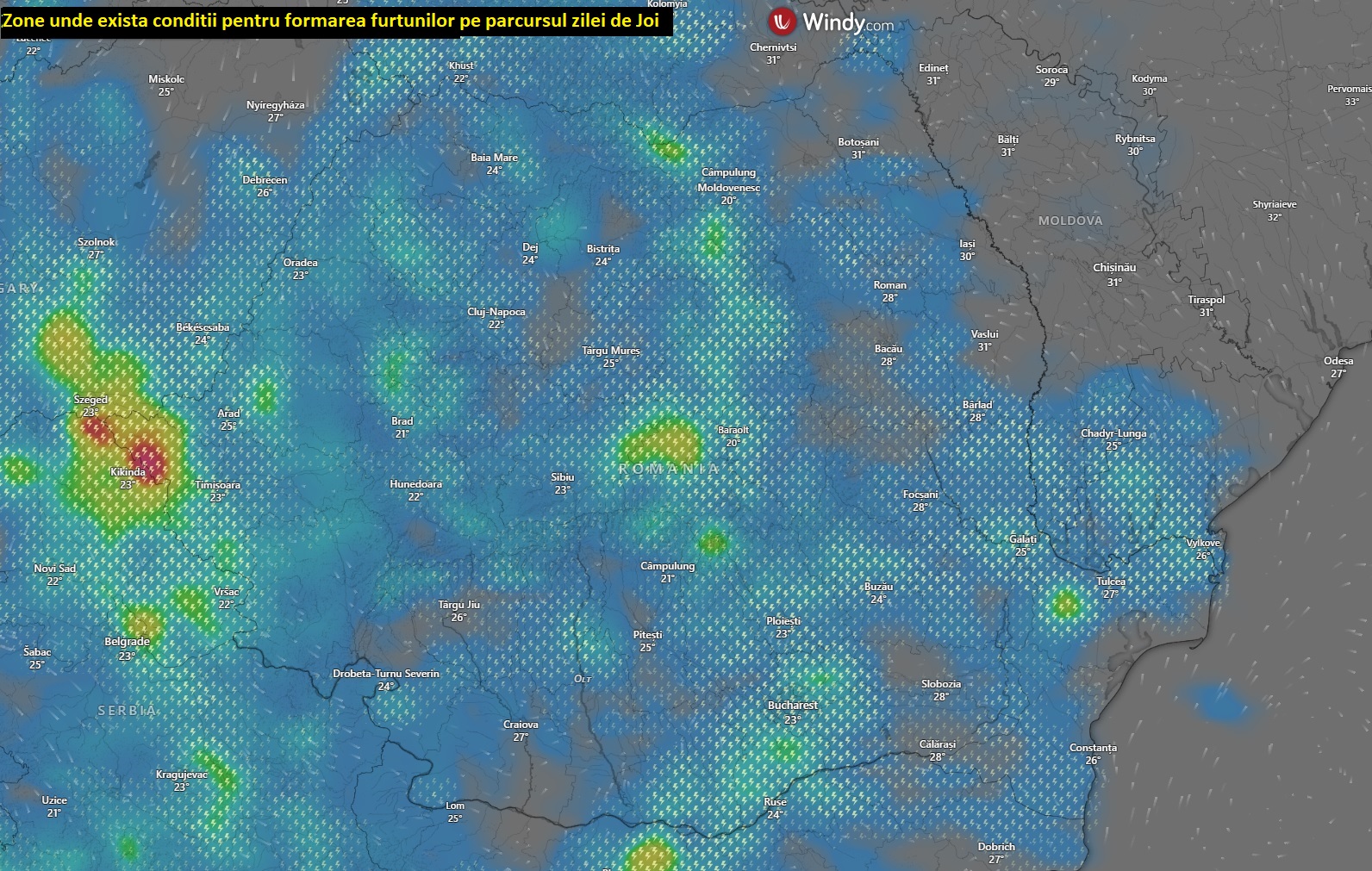Select the Miskolc city label

tap(166, 79)
